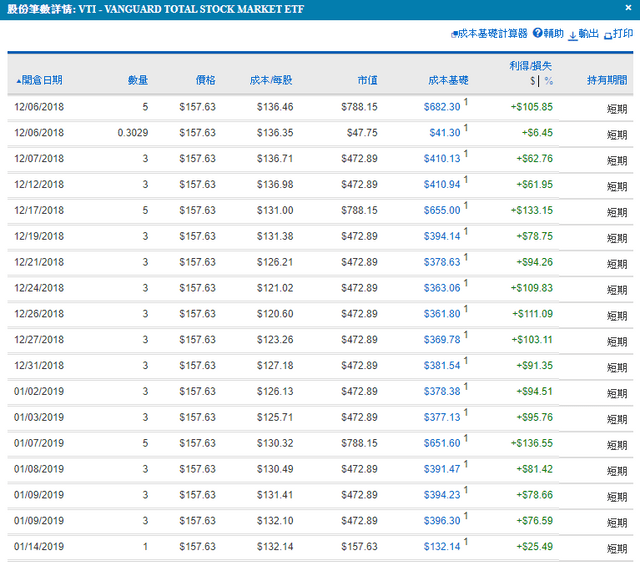Viewport: 640px width, 562px height.
Task: Select gain value +$111.09
Action: point(532,314)
